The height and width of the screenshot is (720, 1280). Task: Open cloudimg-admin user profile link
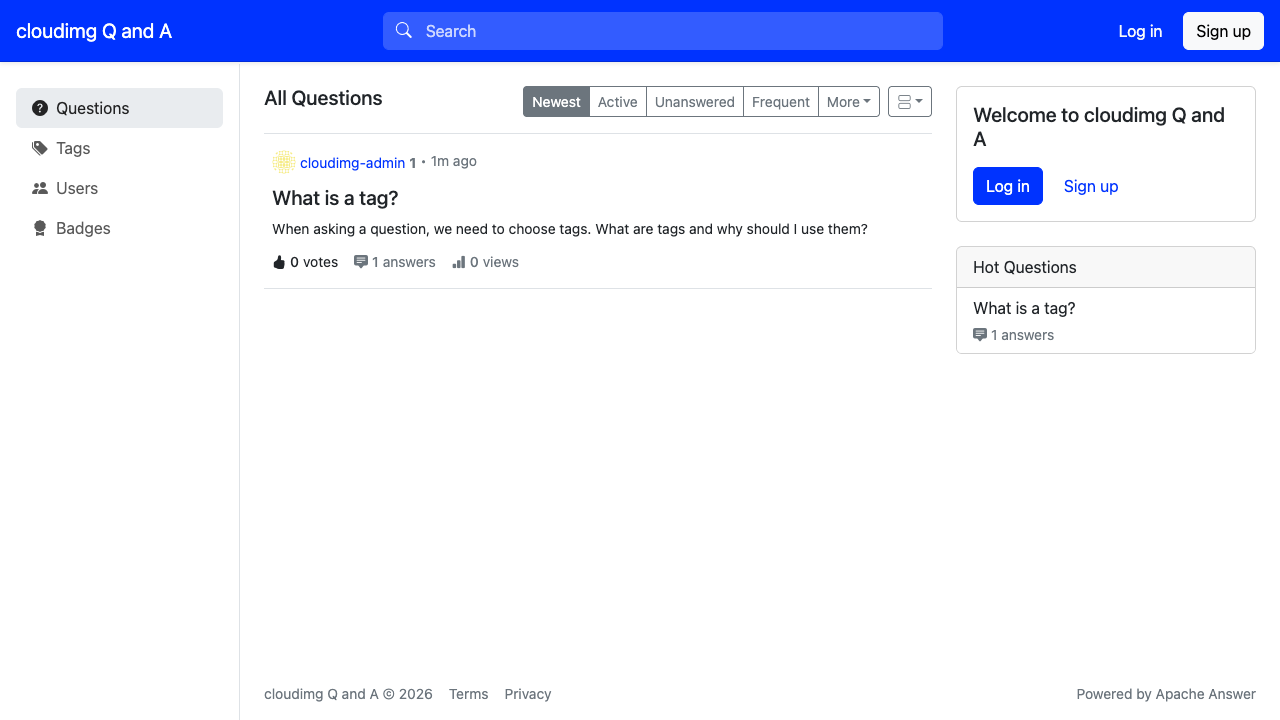pos(352,163)
